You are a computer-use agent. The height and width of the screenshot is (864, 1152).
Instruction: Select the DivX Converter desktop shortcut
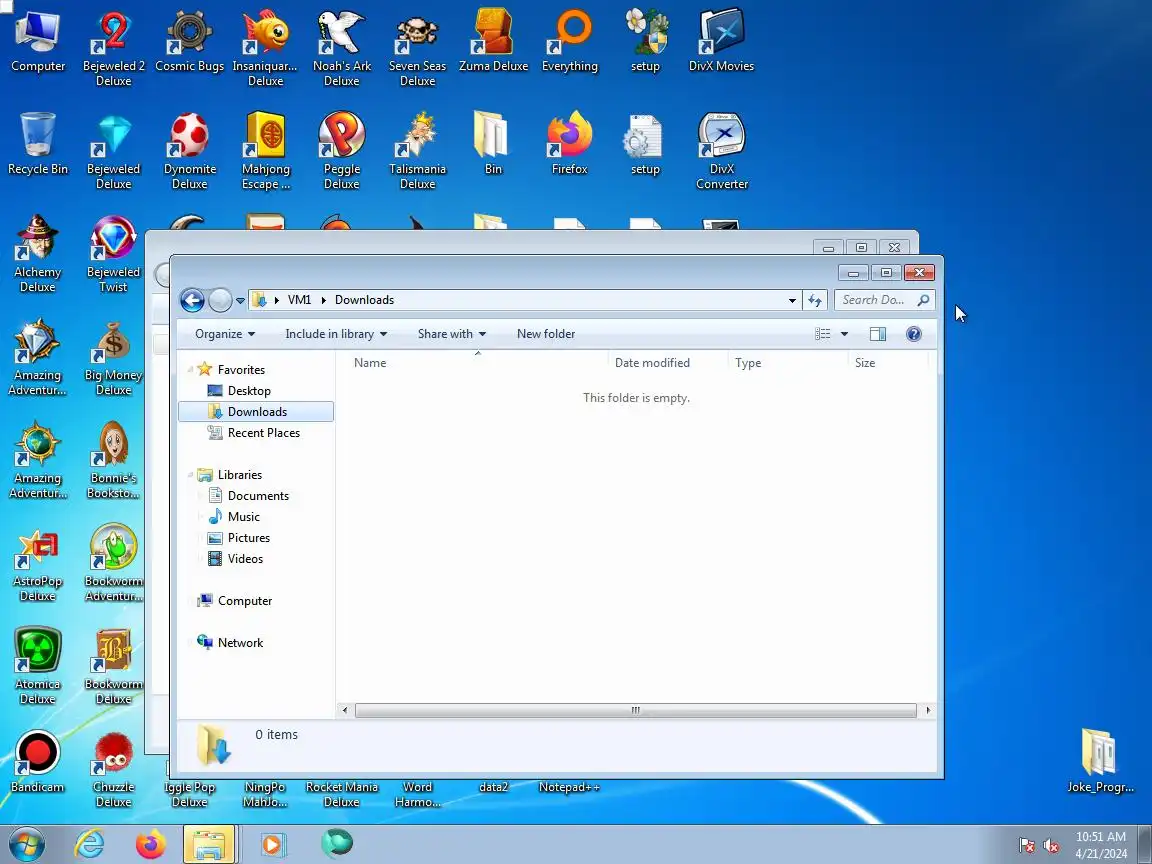tap(721, 151)
